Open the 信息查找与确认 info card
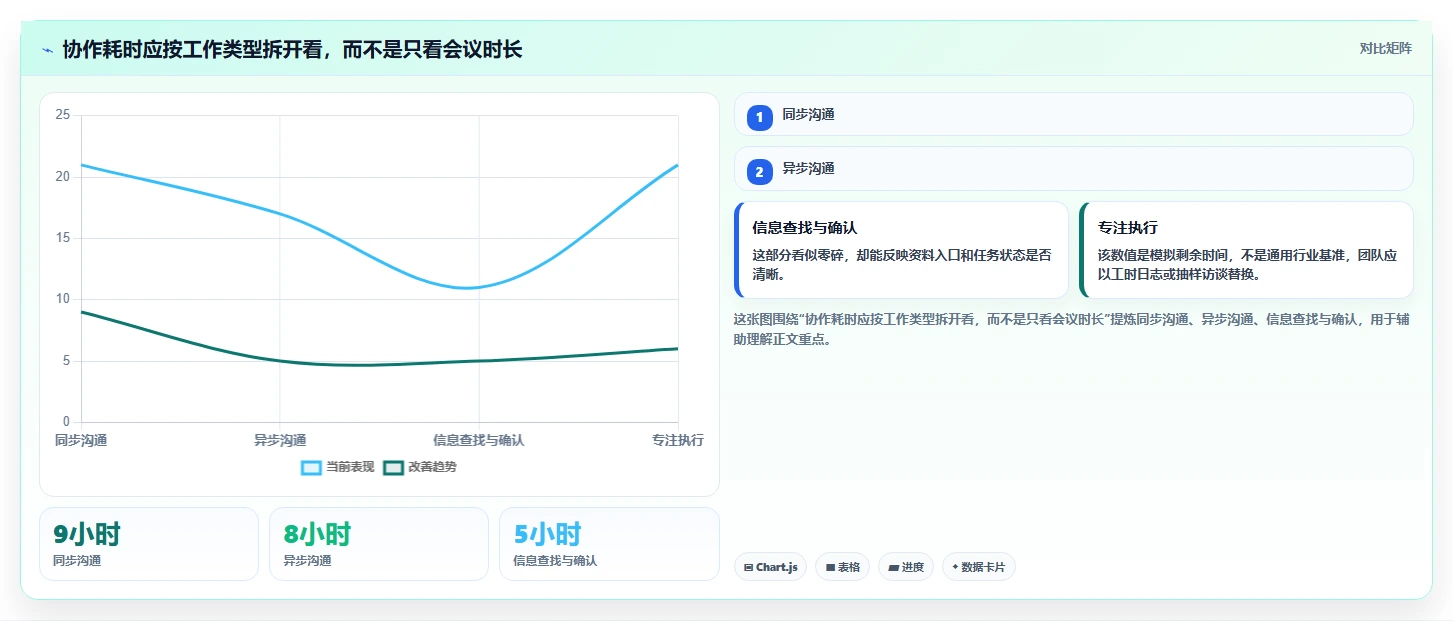 coord(901,250)
